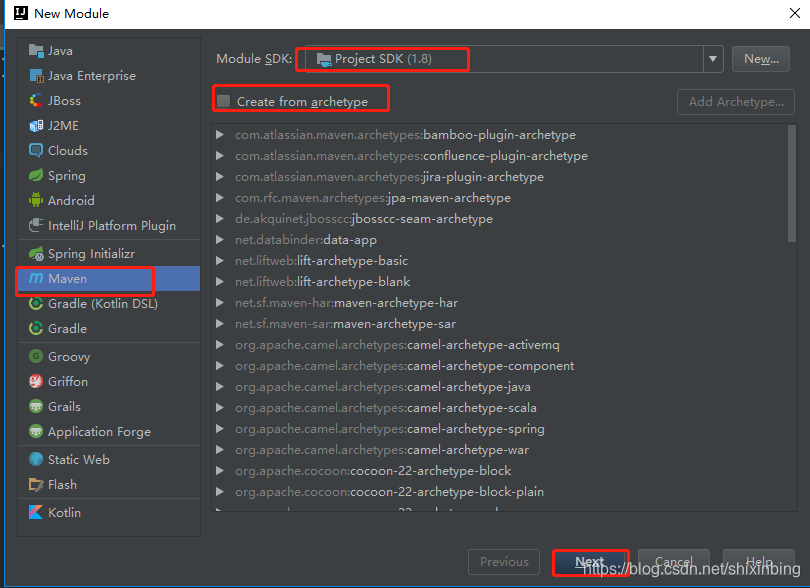
Task: Click the Gradle icon in sidebar
Action: coord(36,329)
